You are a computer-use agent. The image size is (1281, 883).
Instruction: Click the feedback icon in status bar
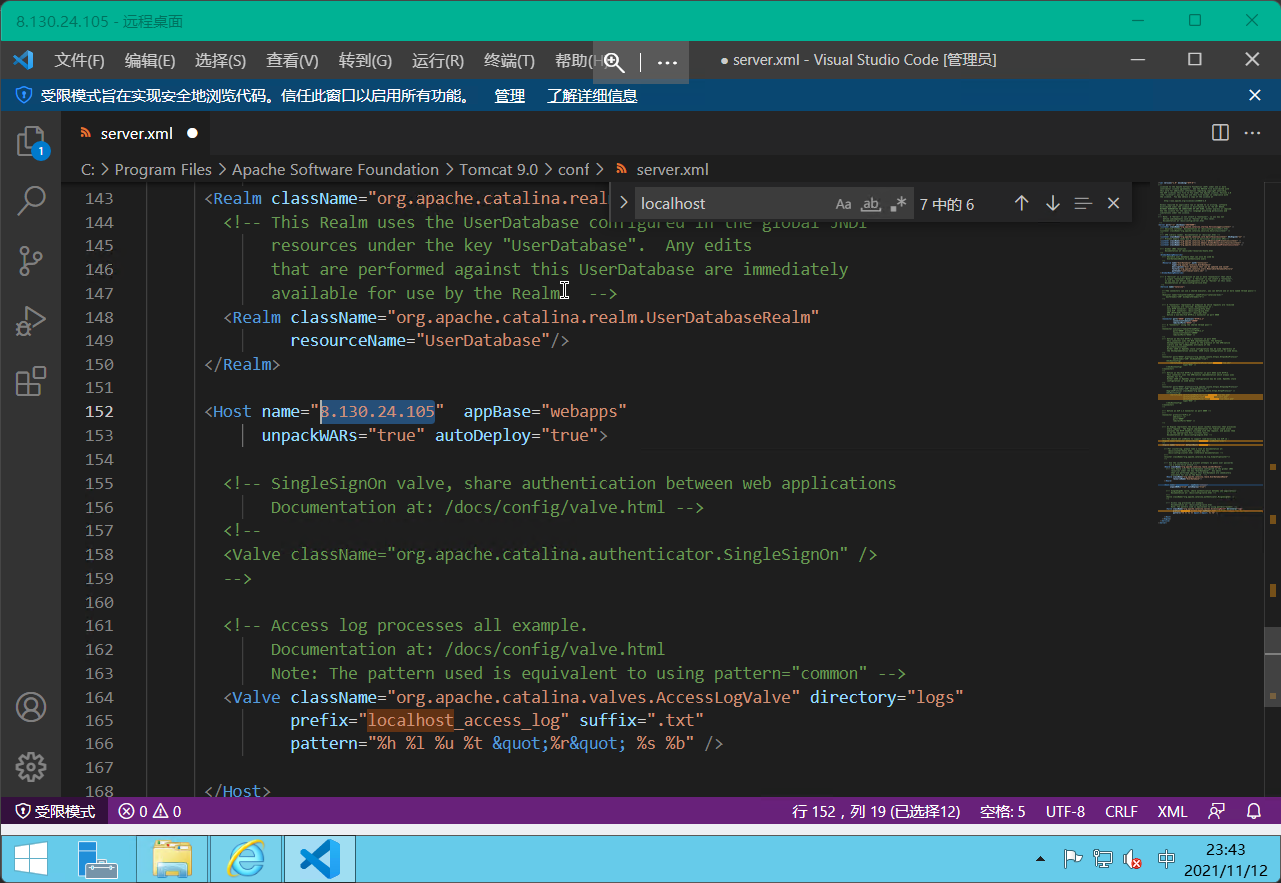pyautogui.click(x=1216, y=811)
